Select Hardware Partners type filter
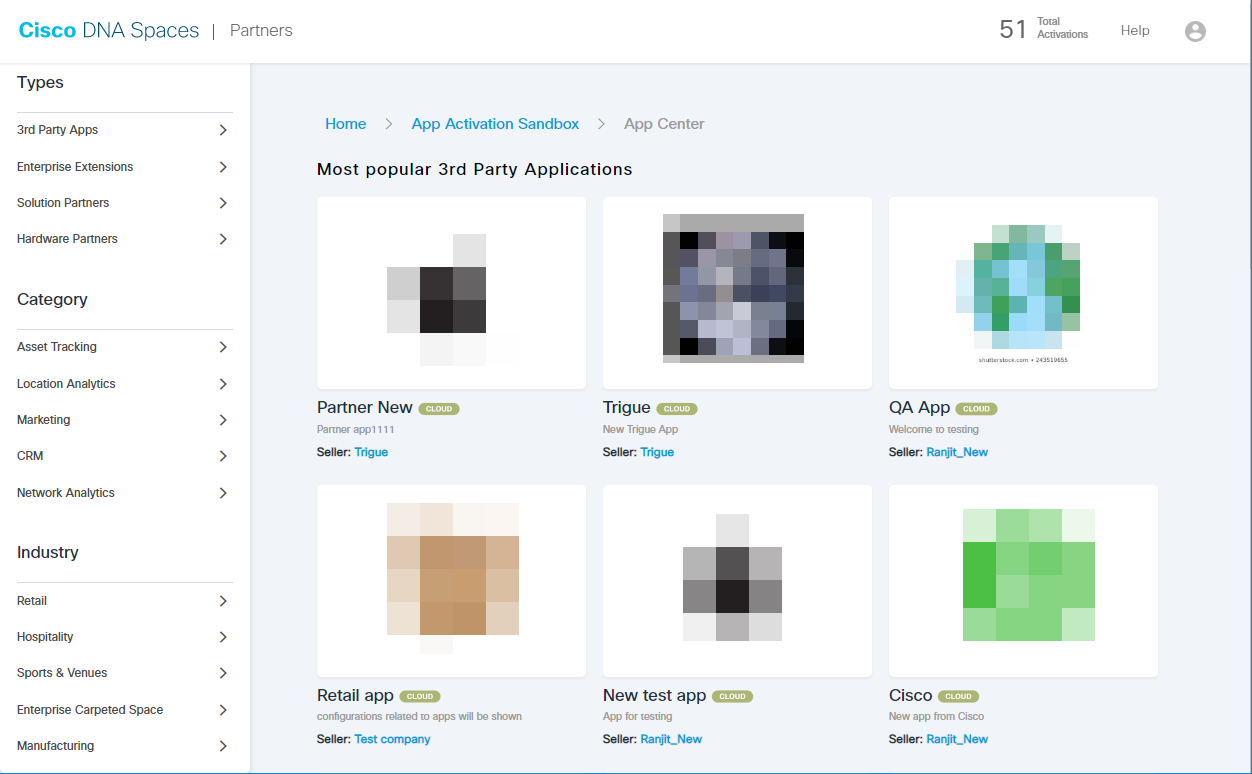1252x774 pixels. click(67, 239)
